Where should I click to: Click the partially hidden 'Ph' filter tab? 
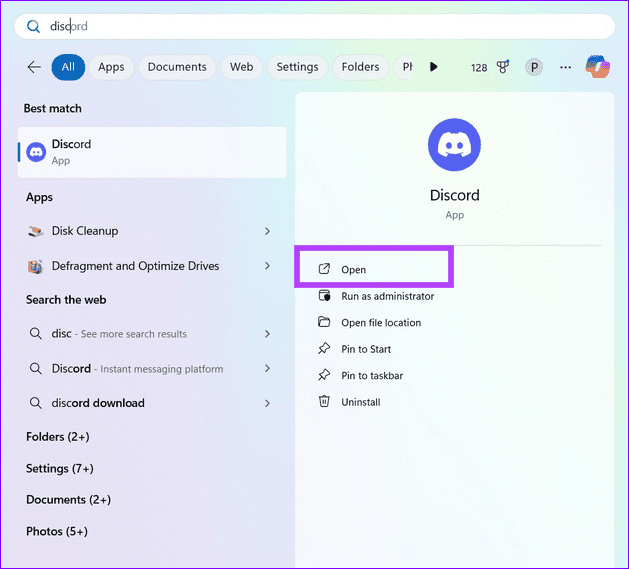coord(404,67)
